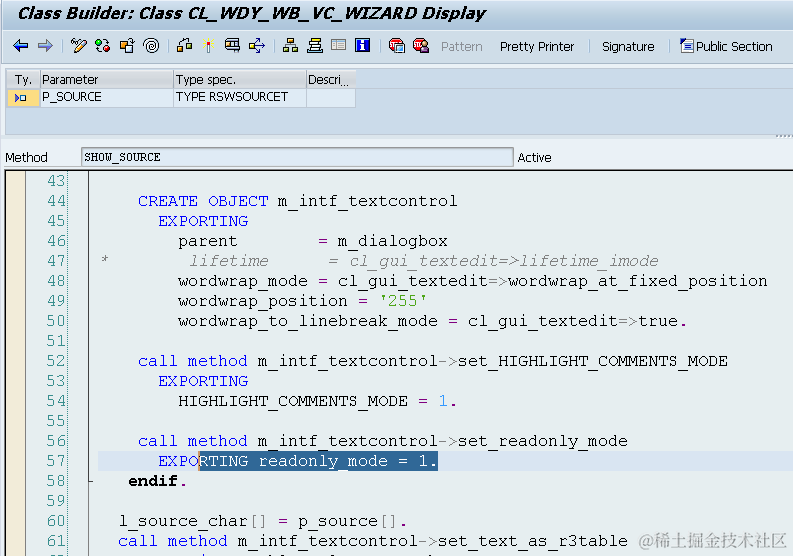
Task: Click l_source_char[] on line 60
Action: tap(193, 521)
